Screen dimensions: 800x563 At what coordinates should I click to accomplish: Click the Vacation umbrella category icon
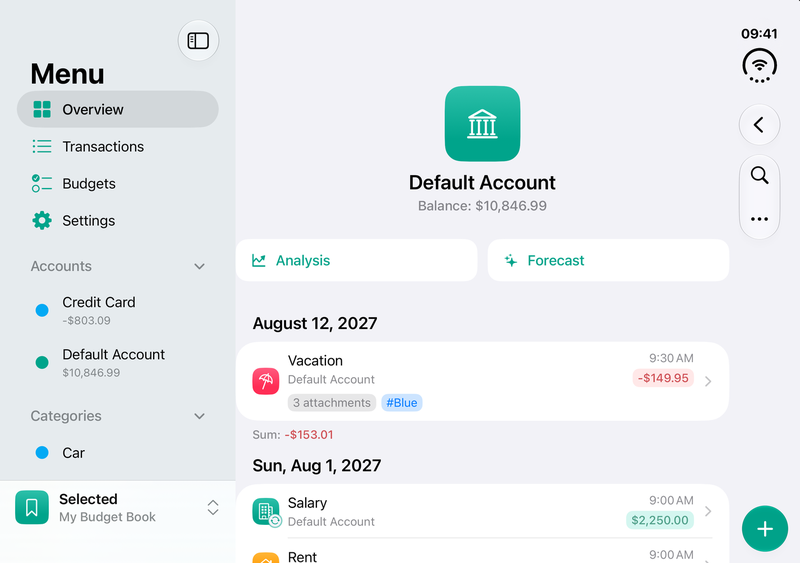266,381
